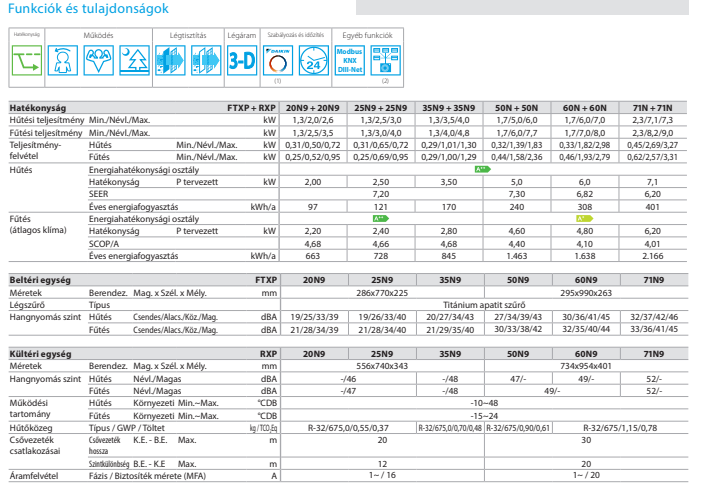The image size is (713, 491).
Task: Click the 'Titánium apatit szűrő' cell
Action: tap(484, 305)
